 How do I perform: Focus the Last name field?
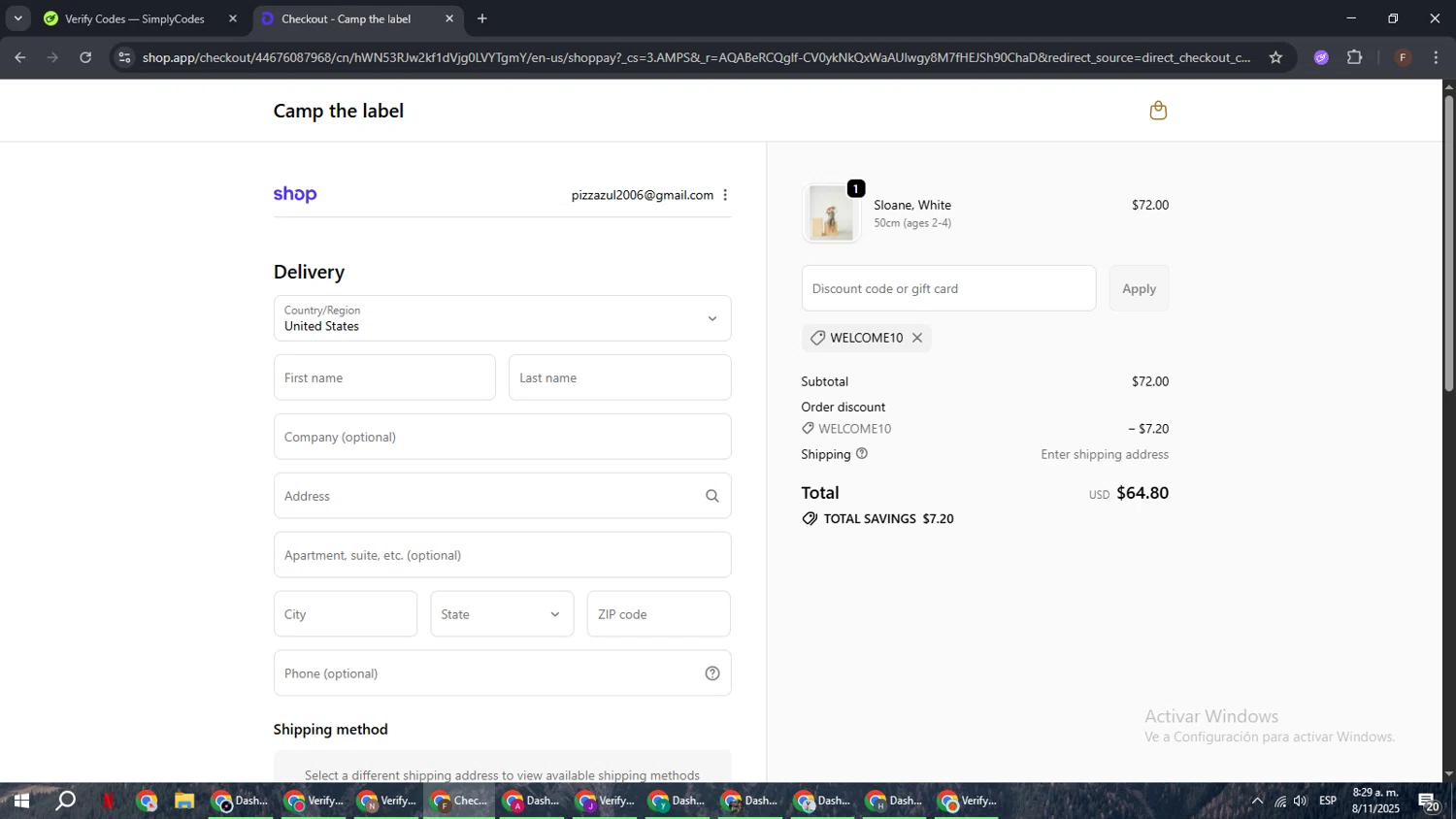[x=619, y=377]
